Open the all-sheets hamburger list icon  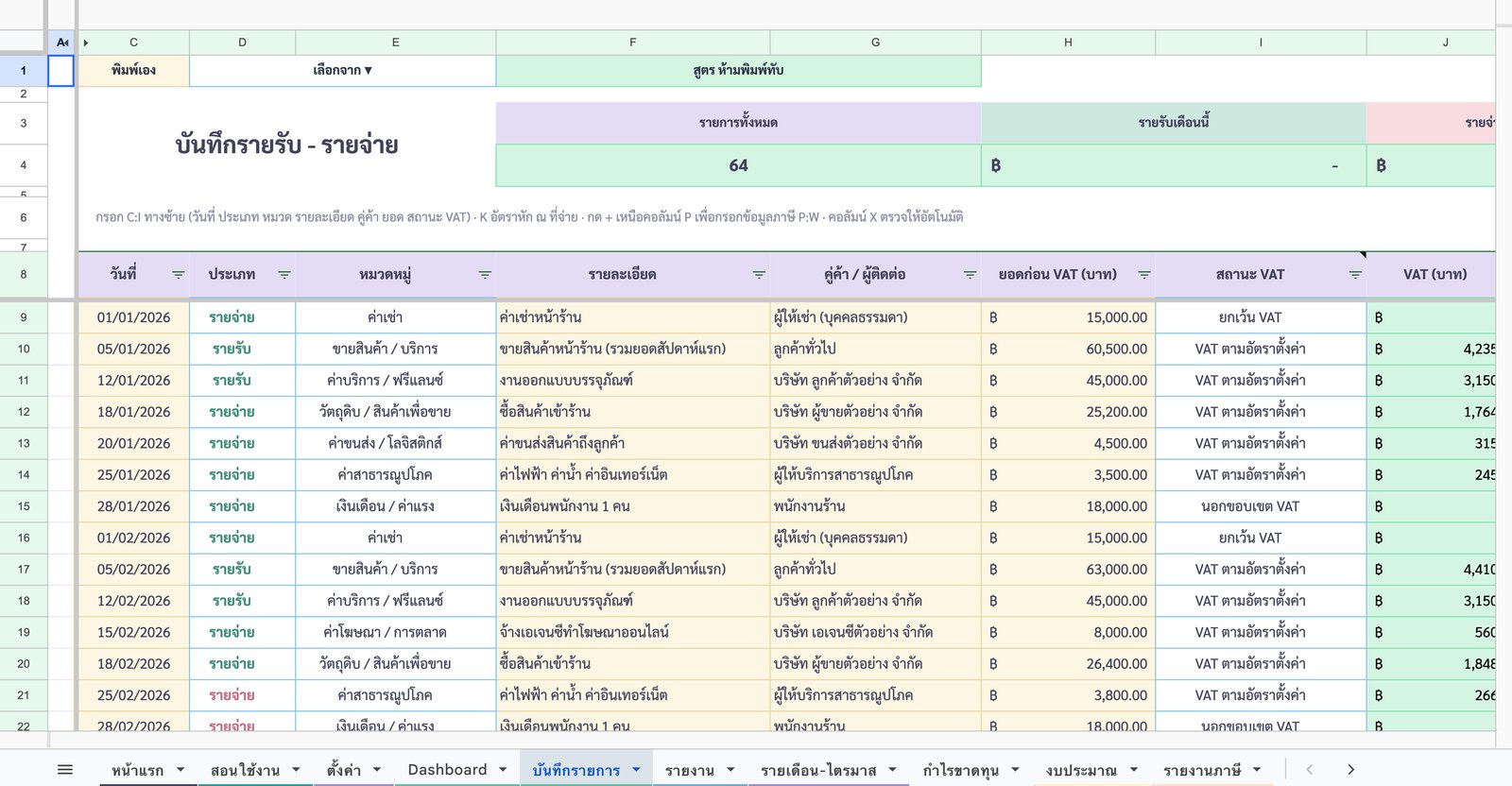coord(64,770)
